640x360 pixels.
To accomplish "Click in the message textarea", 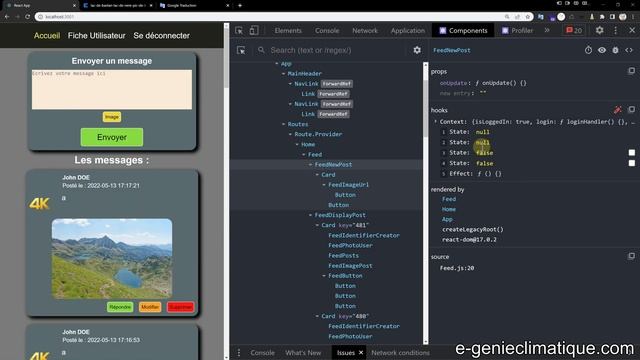I will 112,89.
